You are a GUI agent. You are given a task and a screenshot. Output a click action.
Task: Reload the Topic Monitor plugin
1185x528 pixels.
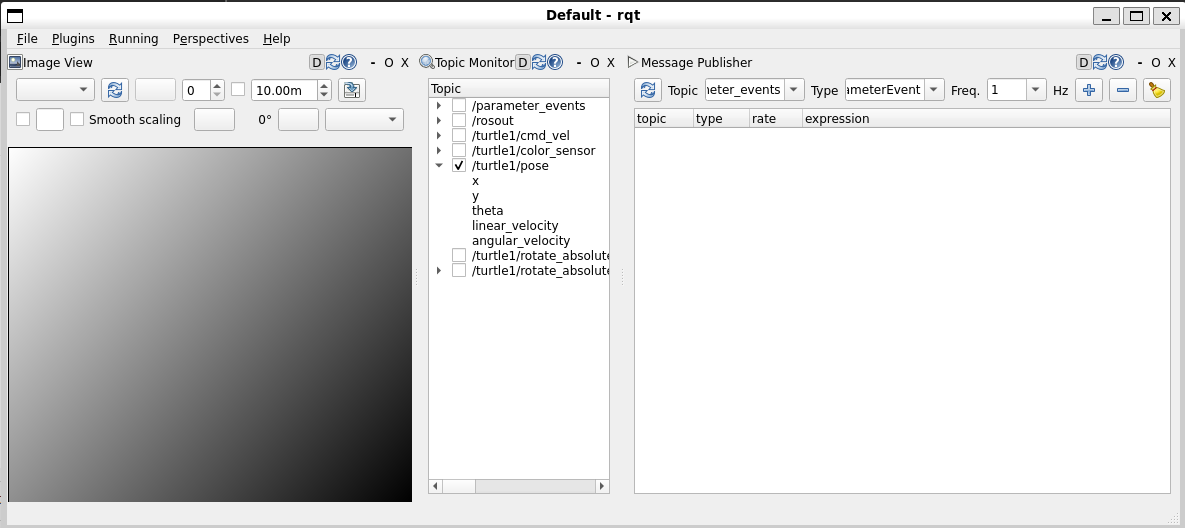click(539, 63)
